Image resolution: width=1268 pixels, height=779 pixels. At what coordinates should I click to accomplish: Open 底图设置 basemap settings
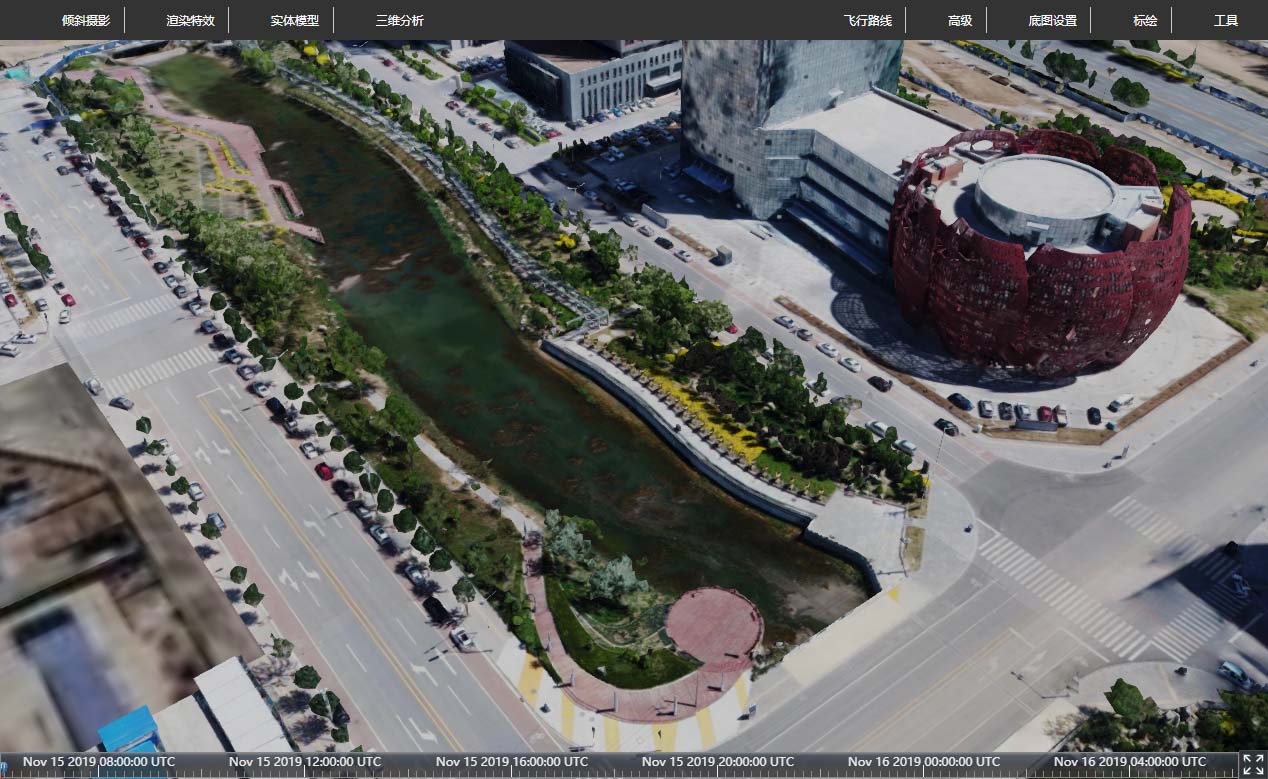(x=1052, y=20)
